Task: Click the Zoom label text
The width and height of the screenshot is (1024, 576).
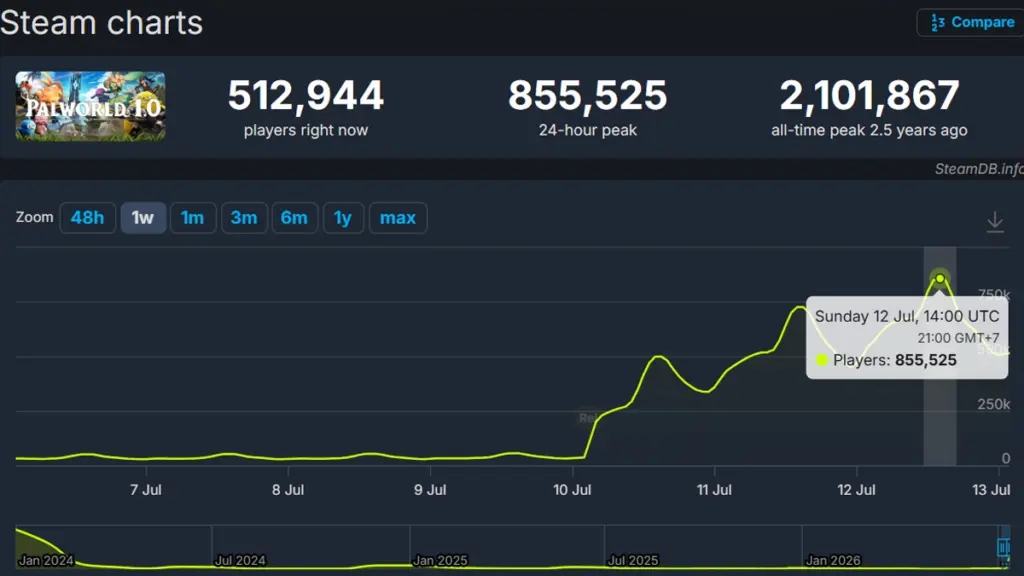Action: coord(35,217)
